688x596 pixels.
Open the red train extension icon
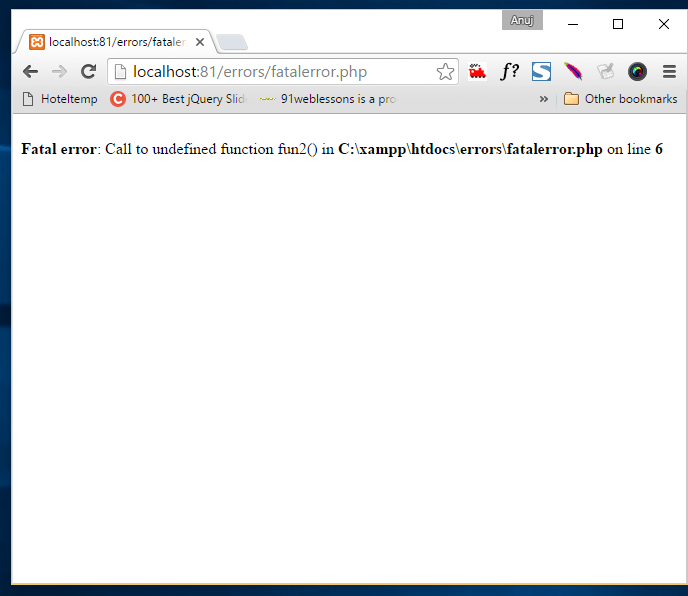pos(477,72)
